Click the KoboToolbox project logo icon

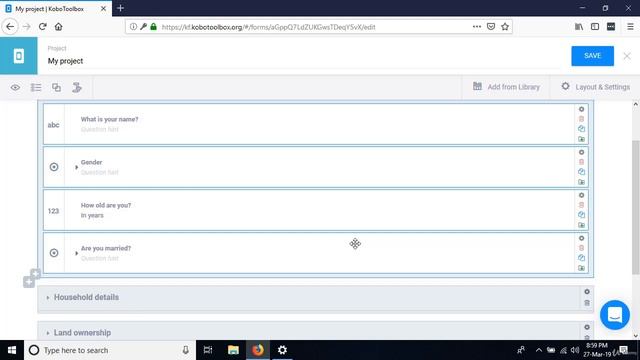pos(18,56)
